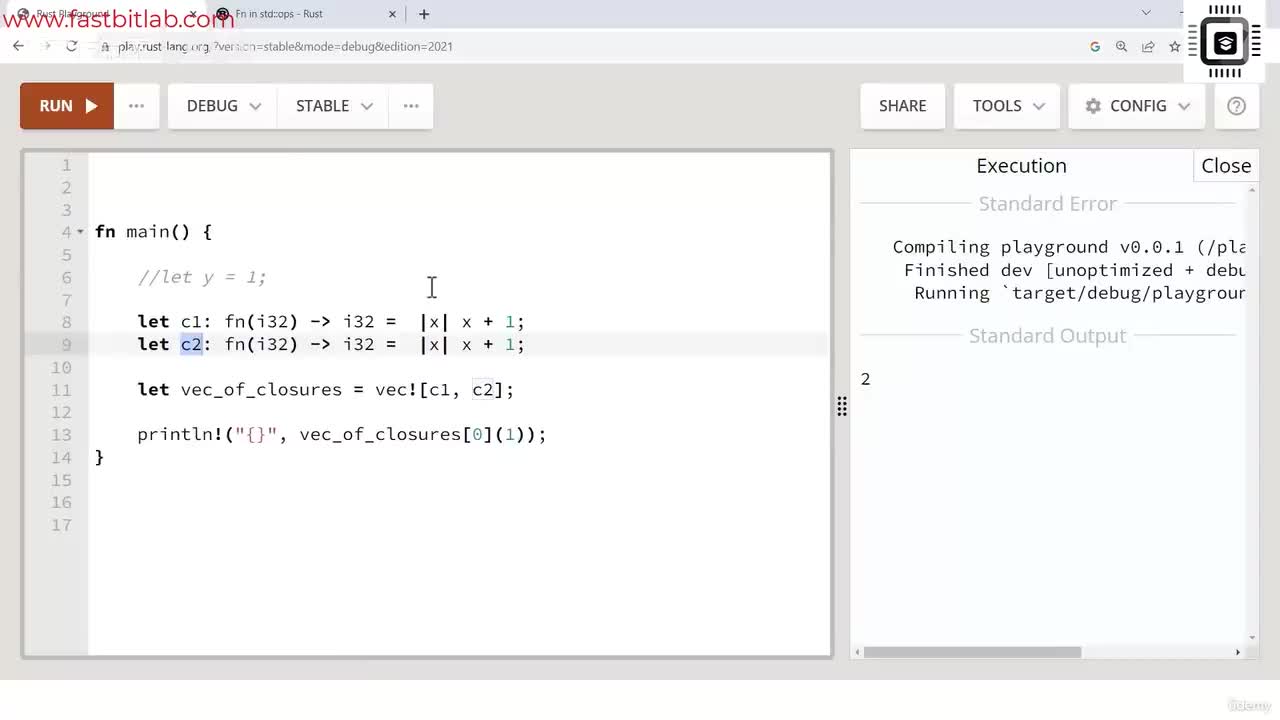Click the share page icon in address bar
The image size is (1280, 720).
[x=1148, y=46]
